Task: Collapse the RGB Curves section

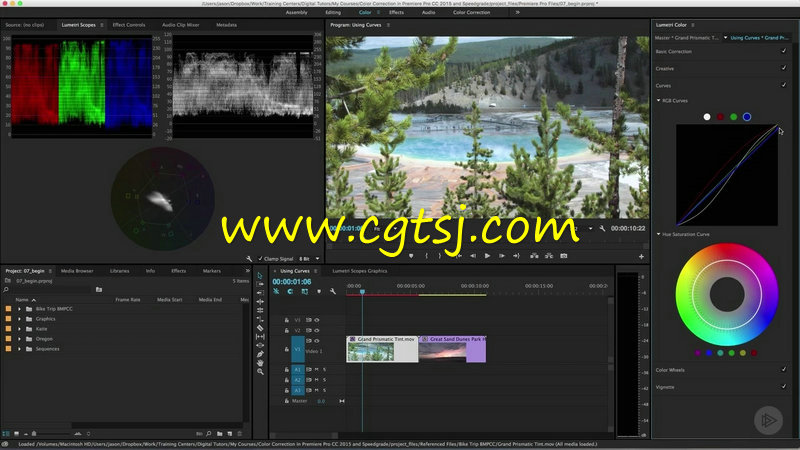Action: (658, 101)
